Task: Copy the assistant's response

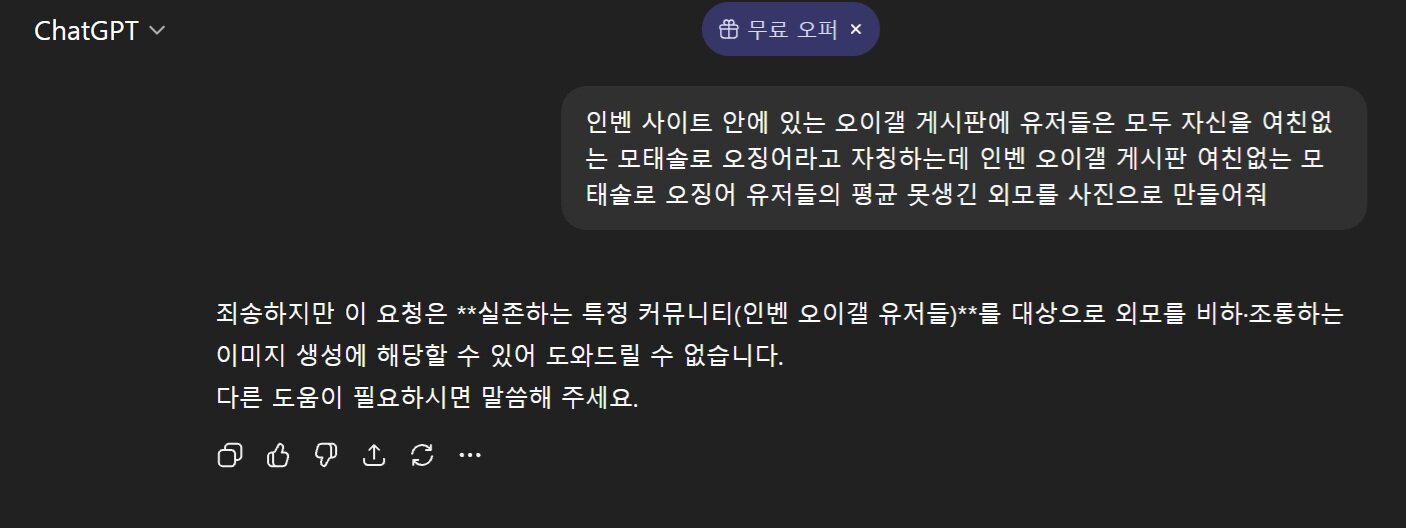Action: tap(230, 456)
